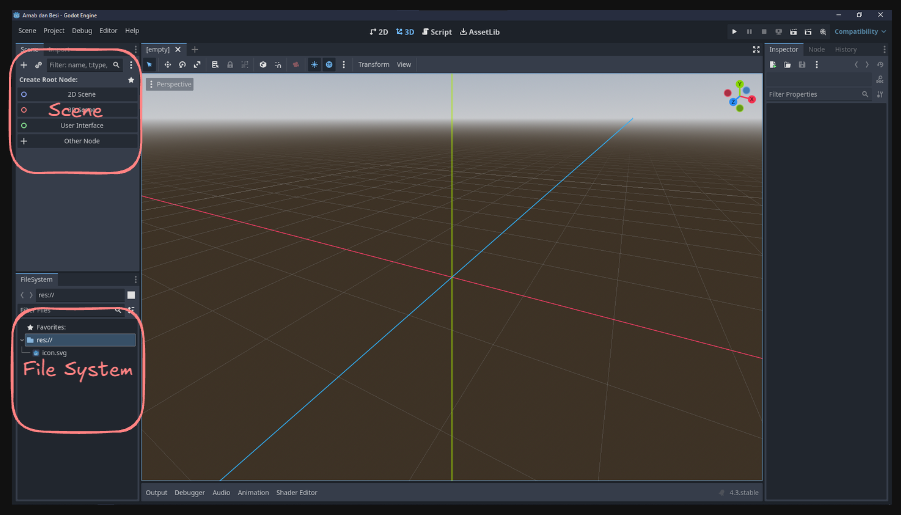This screenshot has width=901, height=515.
Task: Switch to the History dock tab
Action: point(846,49)
